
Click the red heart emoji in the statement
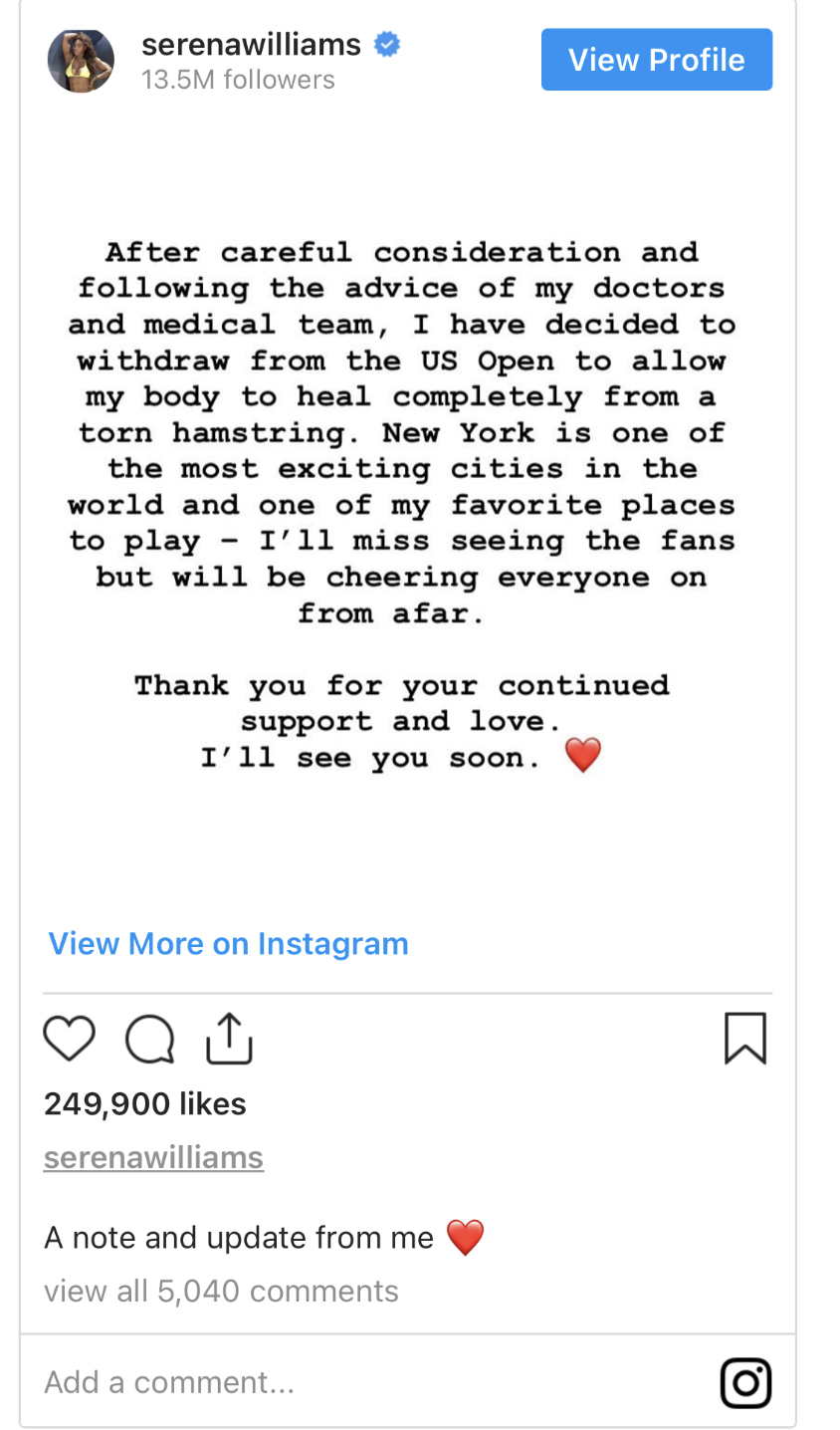tap(583, 756)
